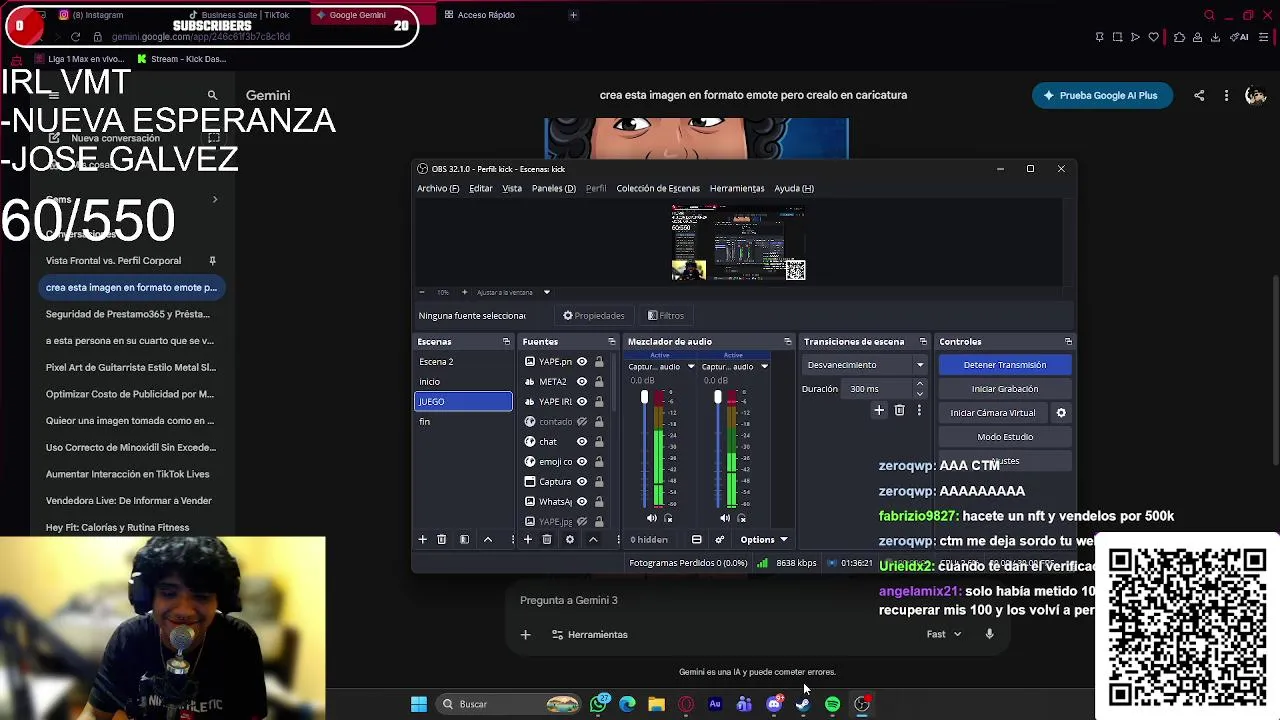Viewport: 1280px width, 720px height.
Task: Open Spotify from the taskbar
Action: [x=832, y=705]
